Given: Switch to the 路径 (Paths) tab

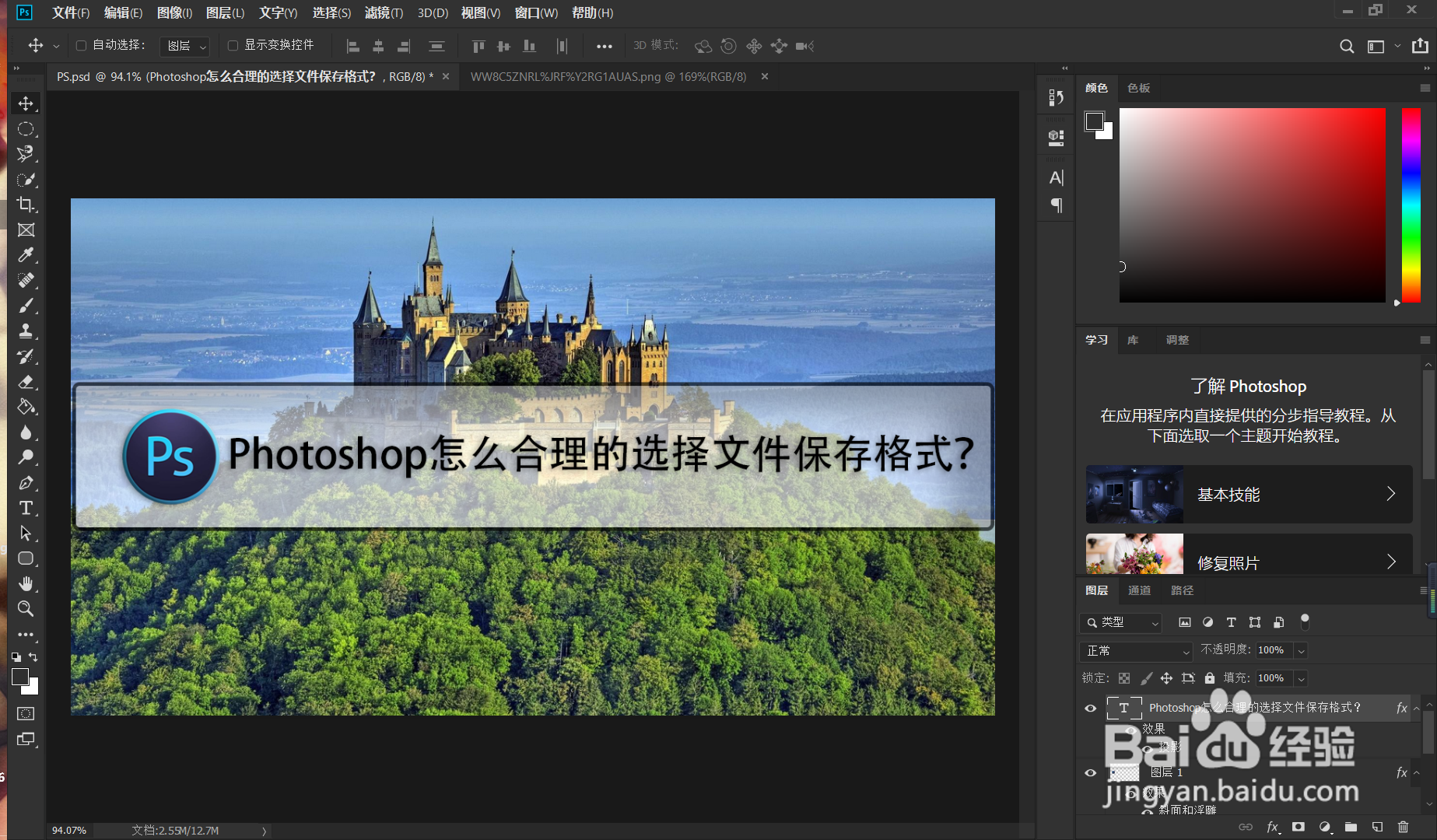Looking at the screenshot, I should point(1182,590).
